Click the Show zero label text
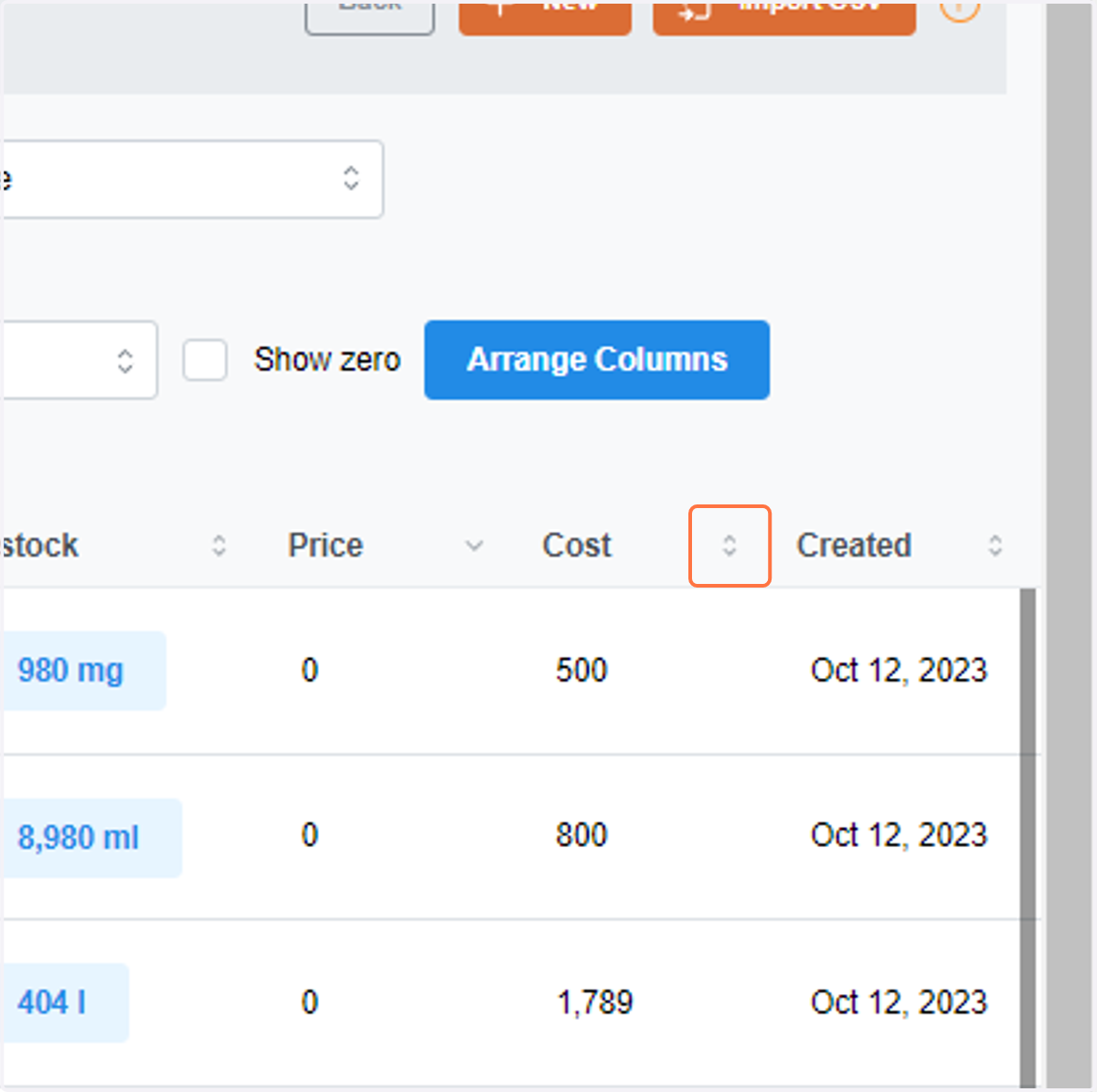This screenshot has width=1097, height=1092. (327, 360)
